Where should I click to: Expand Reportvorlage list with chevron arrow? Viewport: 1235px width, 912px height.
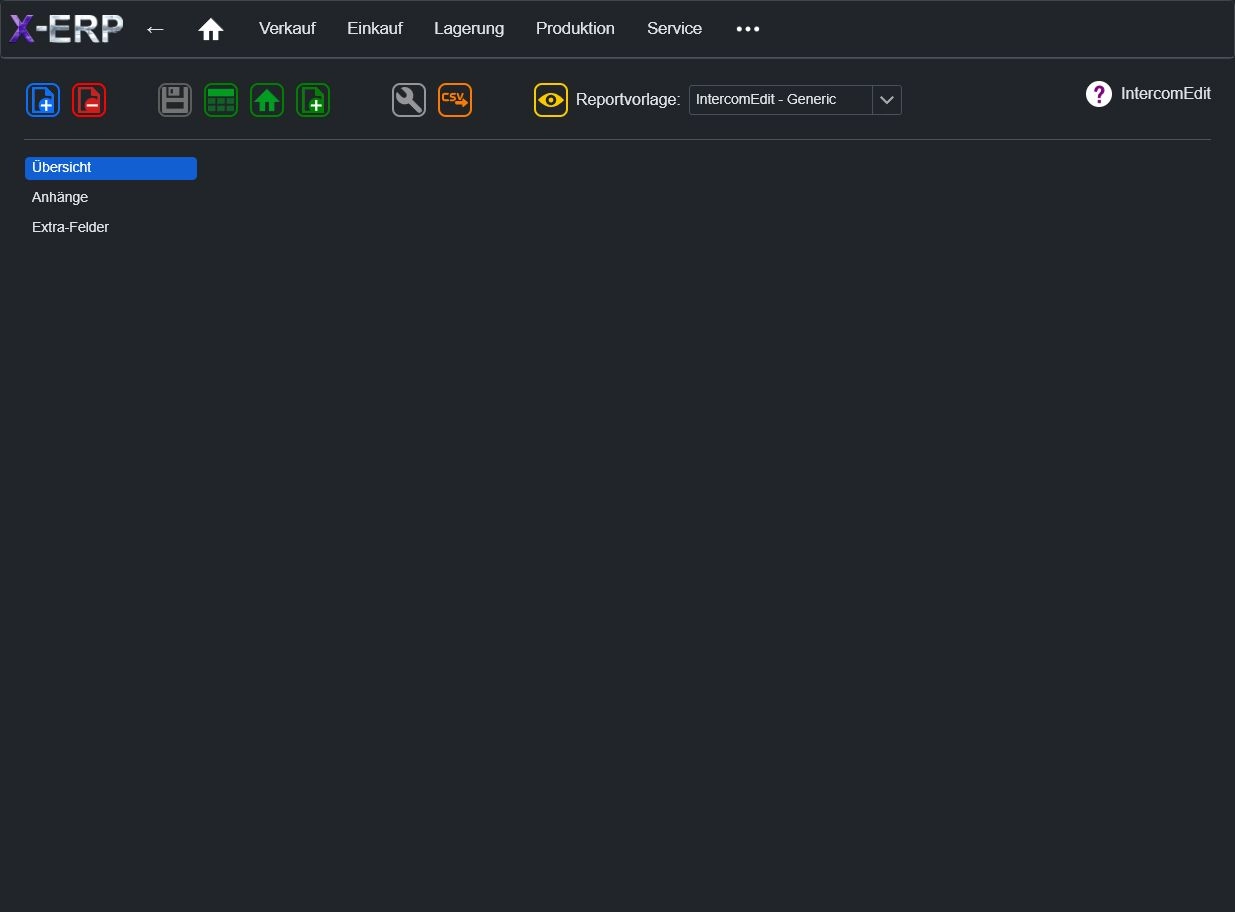click(x=887, y=100)
